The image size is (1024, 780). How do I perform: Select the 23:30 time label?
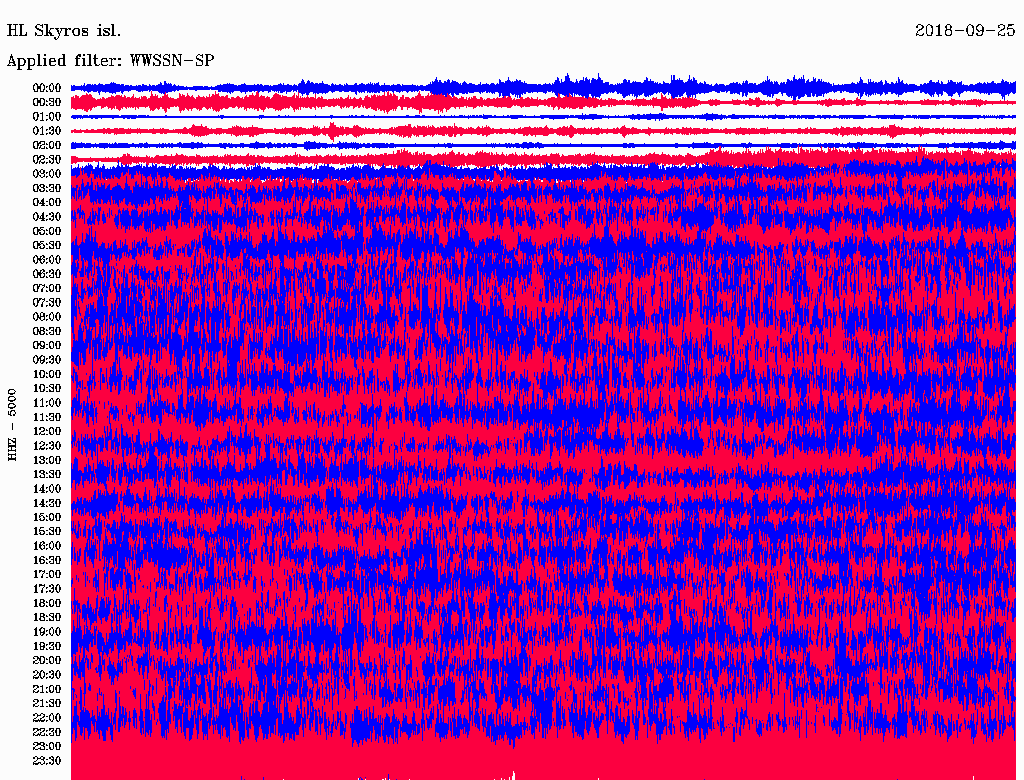click(47, 760)
